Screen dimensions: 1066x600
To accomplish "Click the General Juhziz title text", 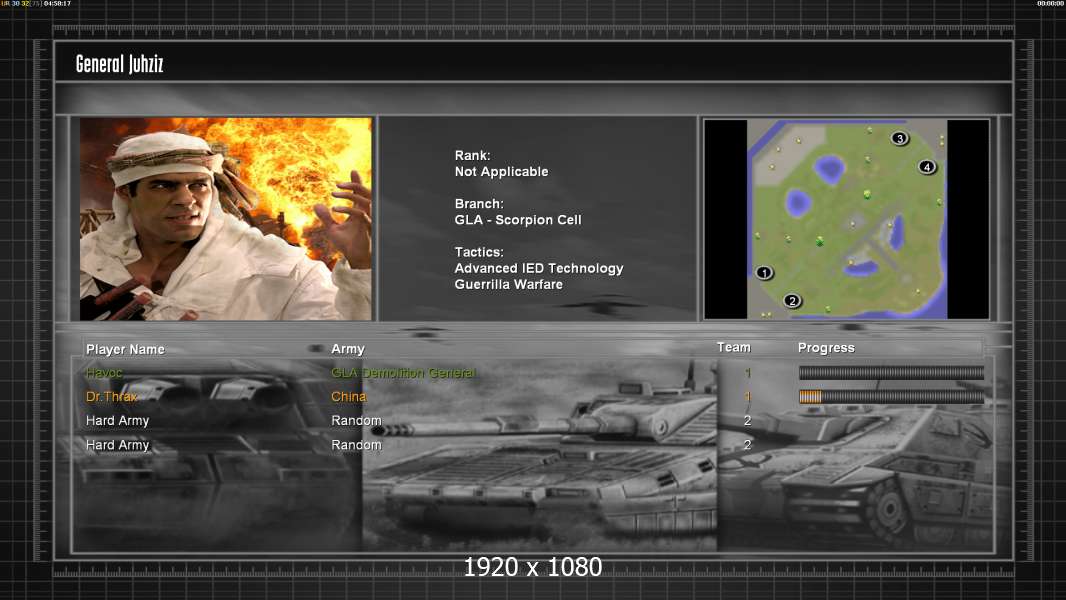I will tap(119, 65).
